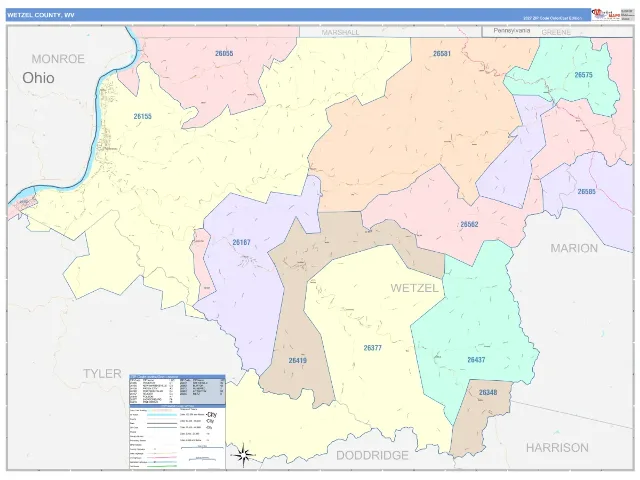Click ZIP code label 26581

pyautogui.click(x=442, y=53)
